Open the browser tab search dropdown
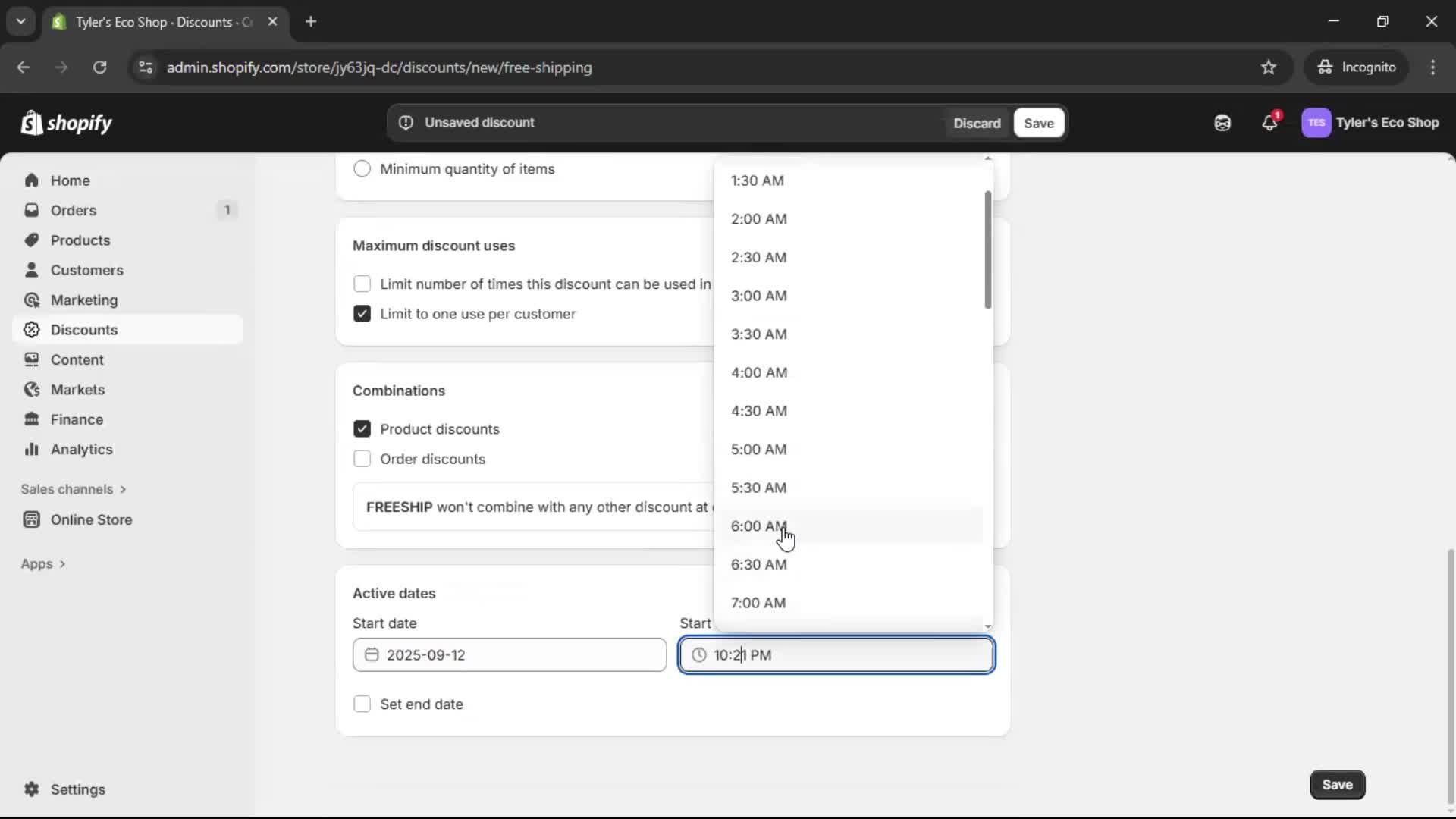This screenshot has width=1456, height=819. [20, 21]
